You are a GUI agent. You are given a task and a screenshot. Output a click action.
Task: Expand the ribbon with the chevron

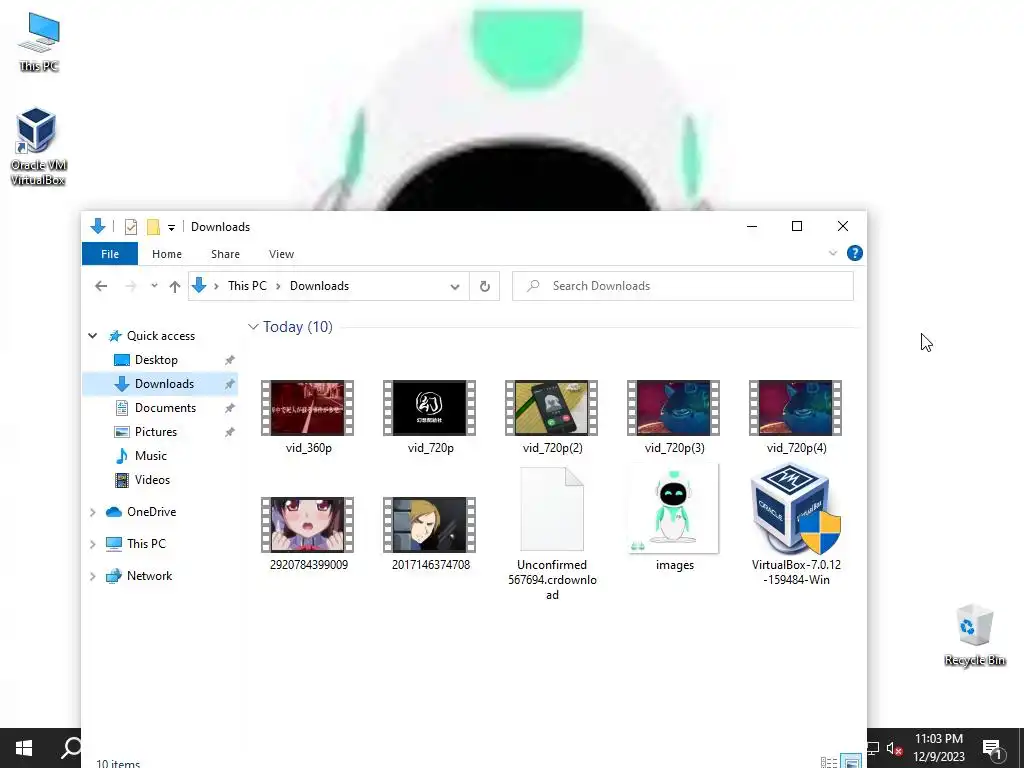coord(833,253)
